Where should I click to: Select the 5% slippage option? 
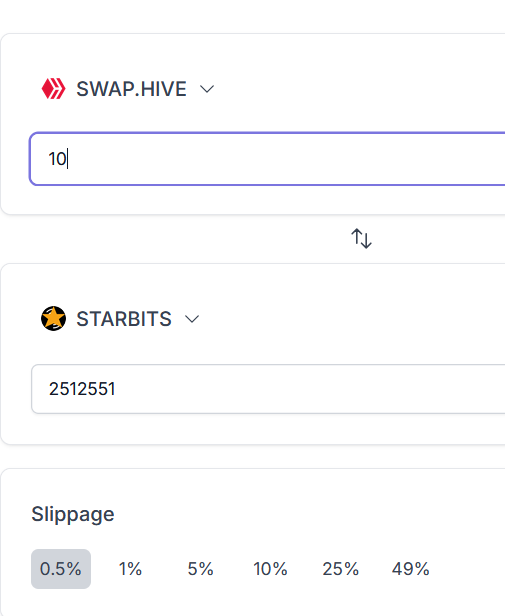tap(200, 569)
